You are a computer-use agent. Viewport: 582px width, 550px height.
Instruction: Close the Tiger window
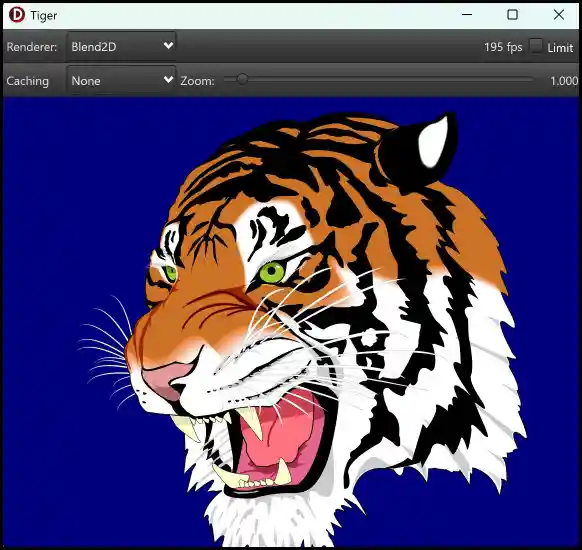tap(559, 15)
